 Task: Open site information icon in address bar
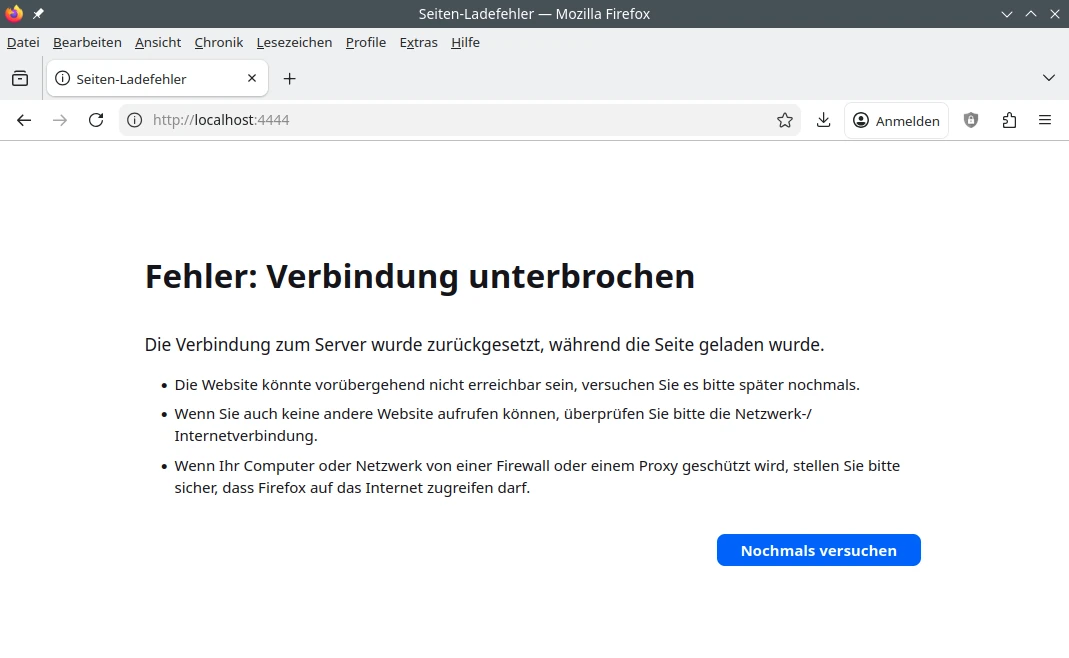pos(135,121)
